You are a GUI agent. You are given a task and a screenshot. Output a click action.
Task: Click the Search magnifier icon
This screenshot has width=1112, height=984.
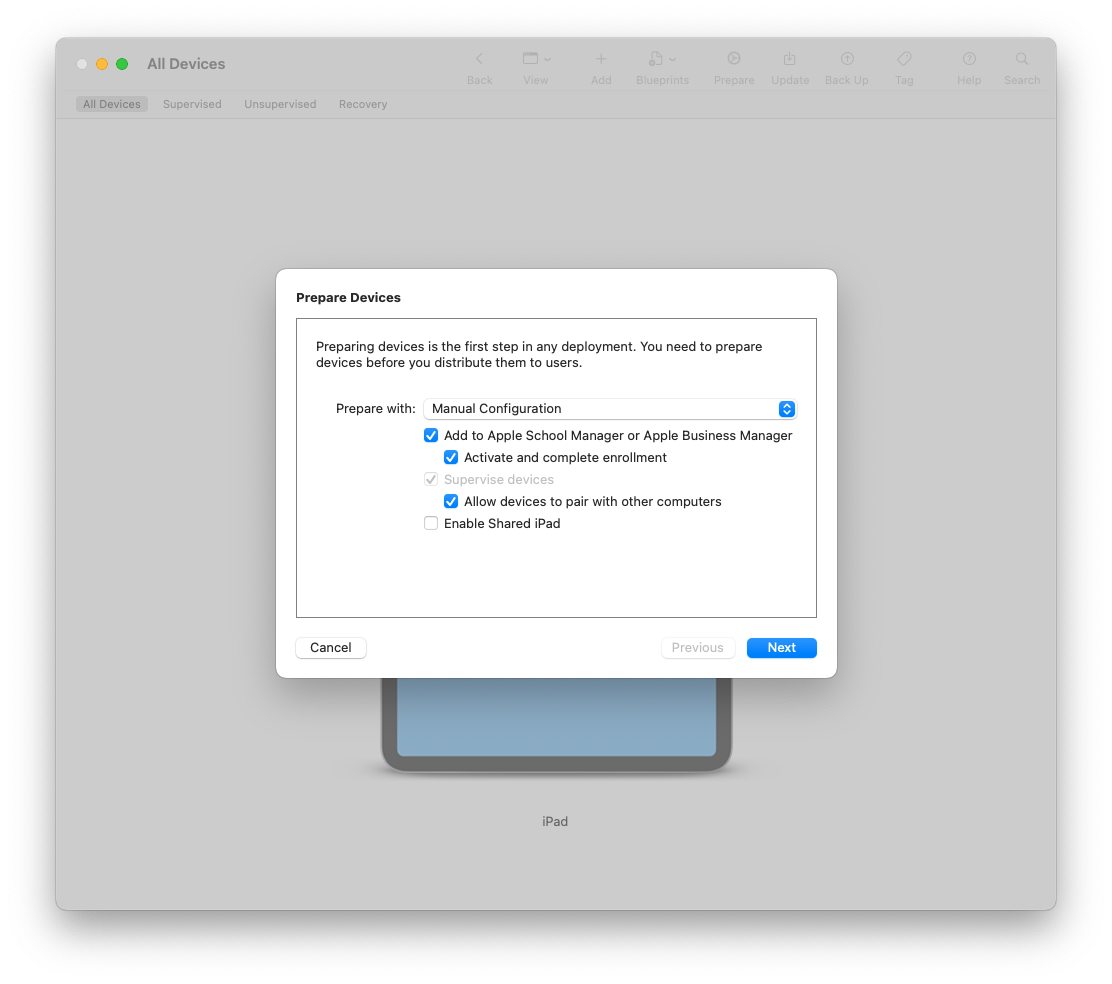point(1022,59)
